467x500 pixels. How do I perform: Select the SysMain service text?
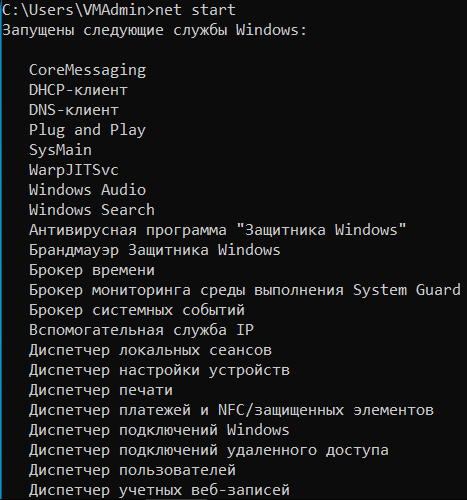click(x=60, y=150)
